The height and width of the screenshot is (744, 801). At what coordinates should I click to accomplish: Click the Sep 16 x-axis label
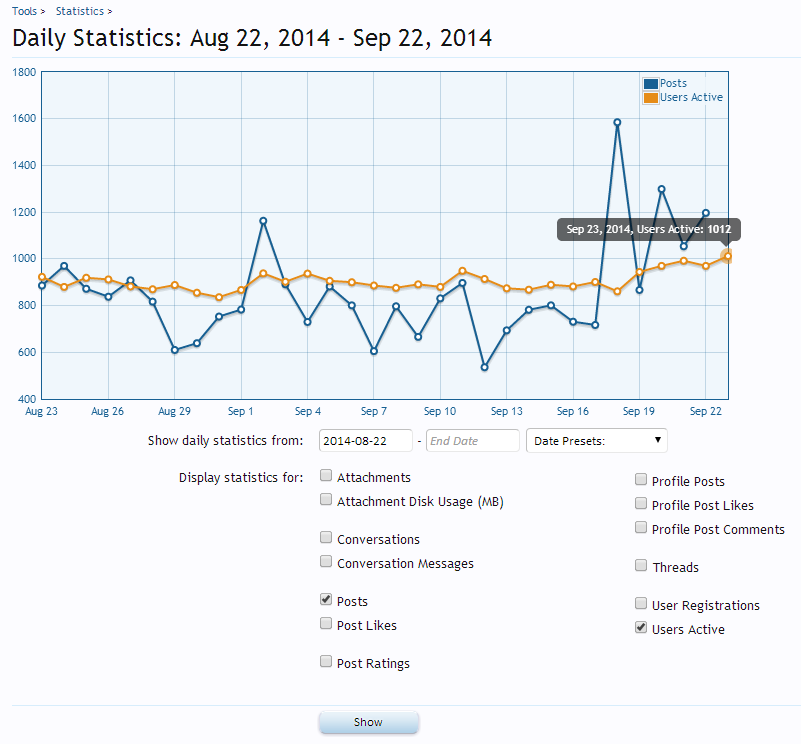pyautogui.click(x=573, y=411)
